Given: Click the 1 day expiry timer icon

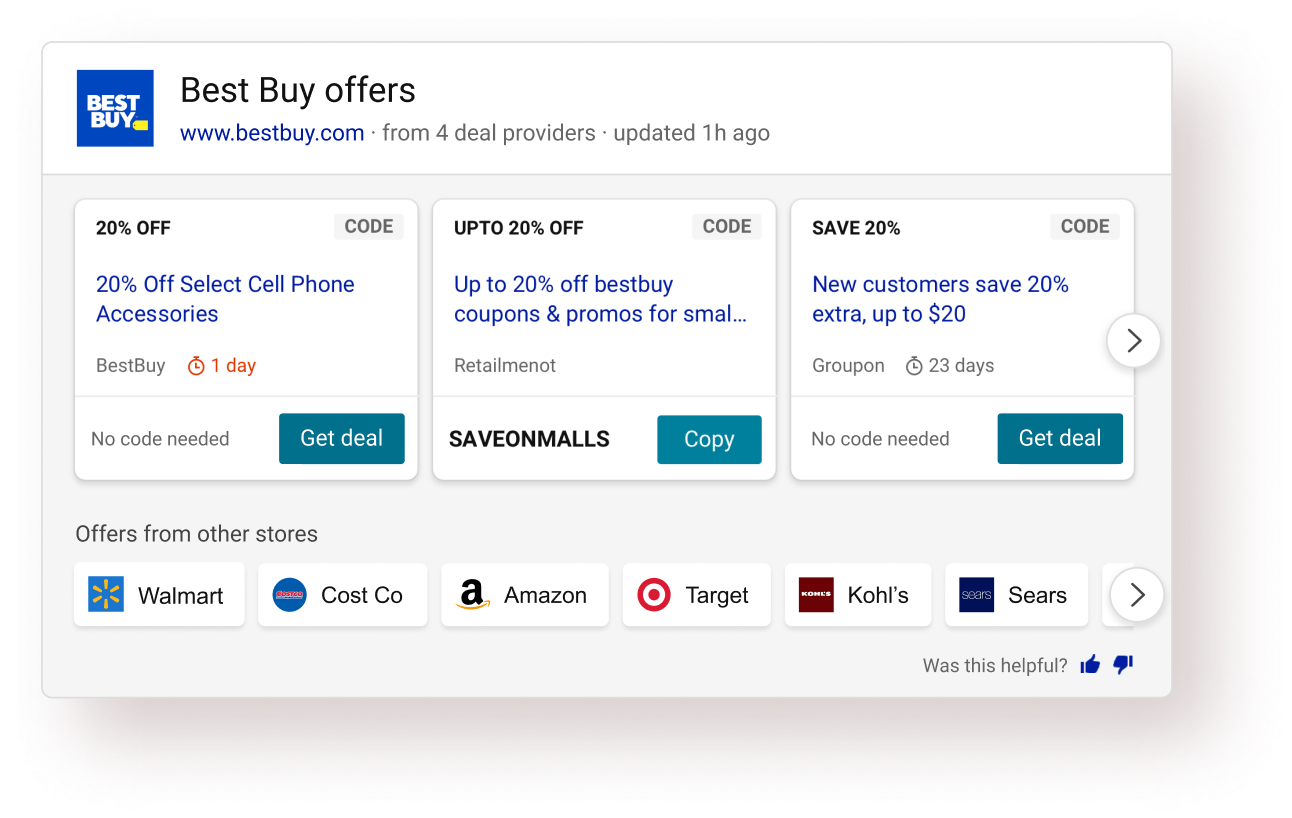Looking at the screenshot, I should [x=196, y=366].
